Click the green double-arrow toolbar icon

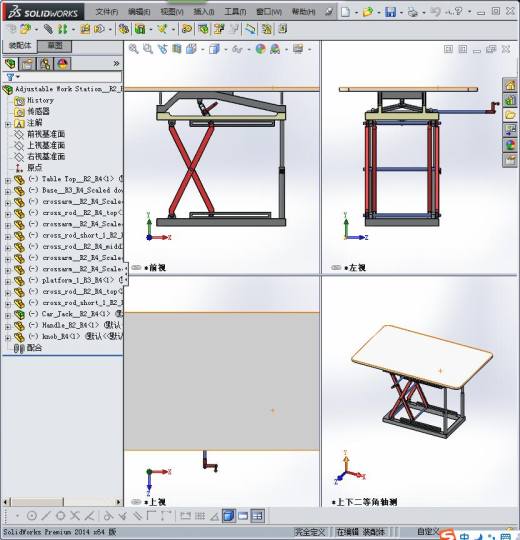63,29
